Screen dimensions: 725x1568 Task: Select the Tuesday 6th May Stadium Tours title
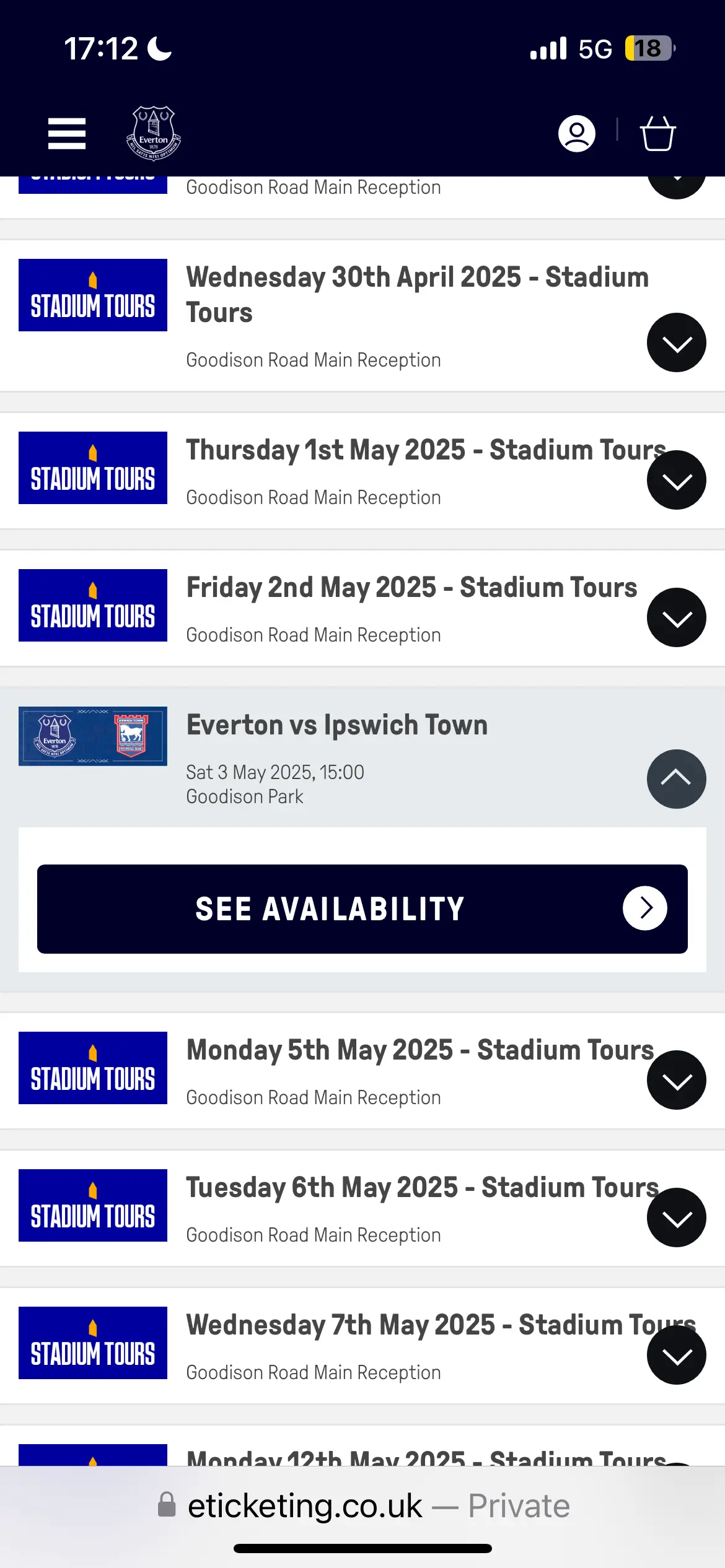(x=422, y=1188)
